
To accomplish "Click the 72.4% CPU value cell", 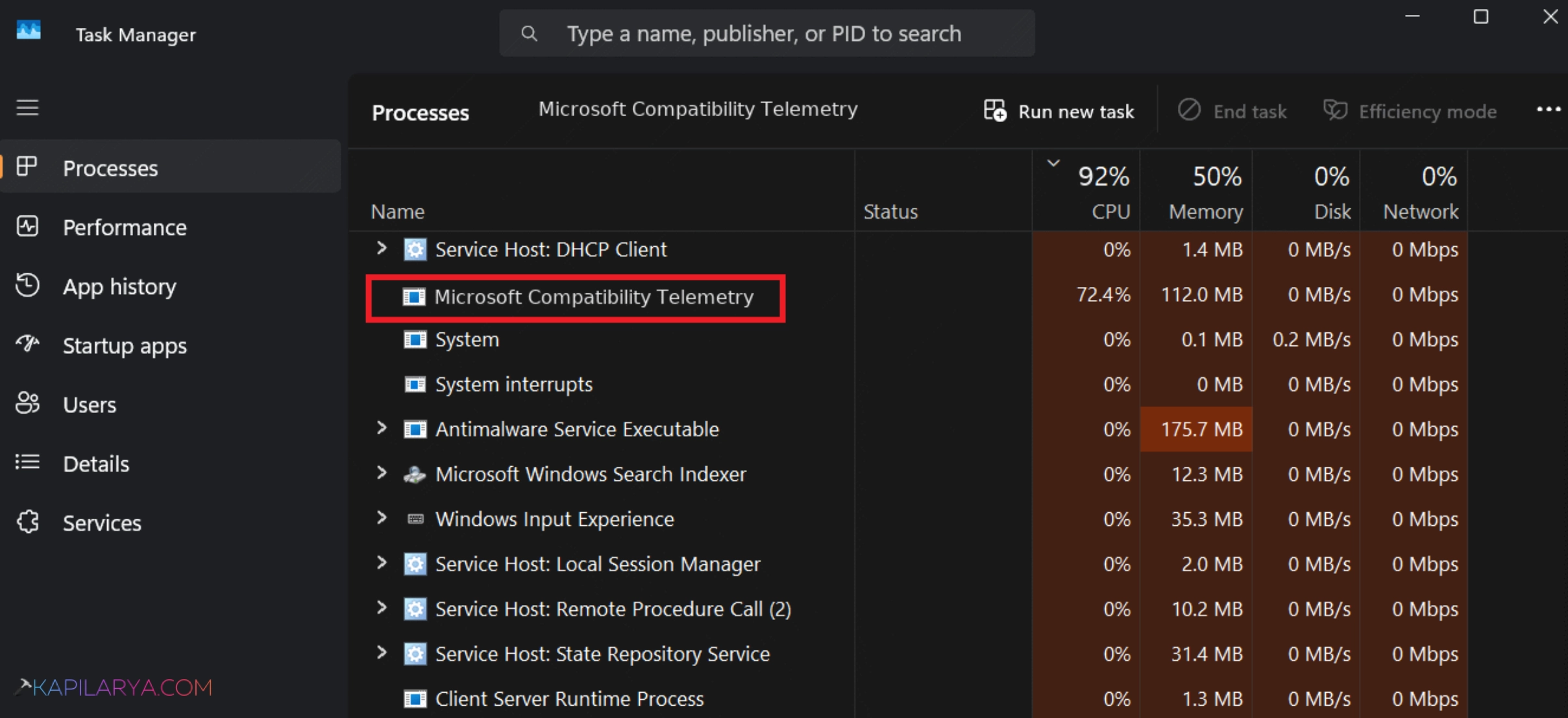I will (x=1086, y=295).
